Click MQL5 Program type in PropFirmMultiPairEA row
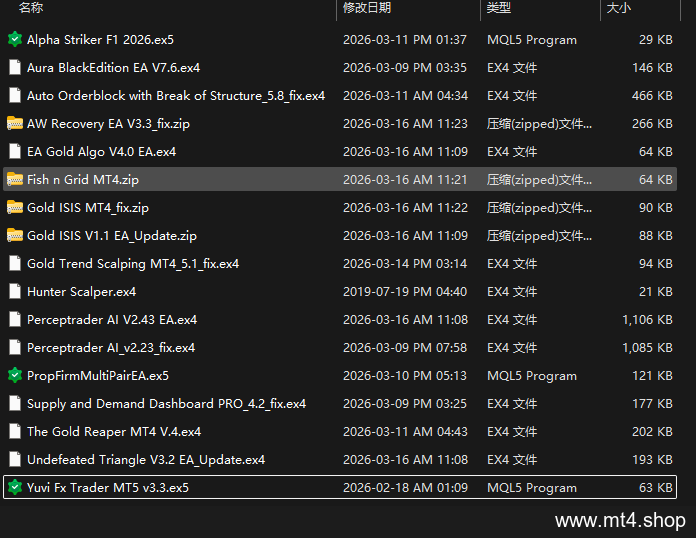The image size is (696, 538). point(532,376)
